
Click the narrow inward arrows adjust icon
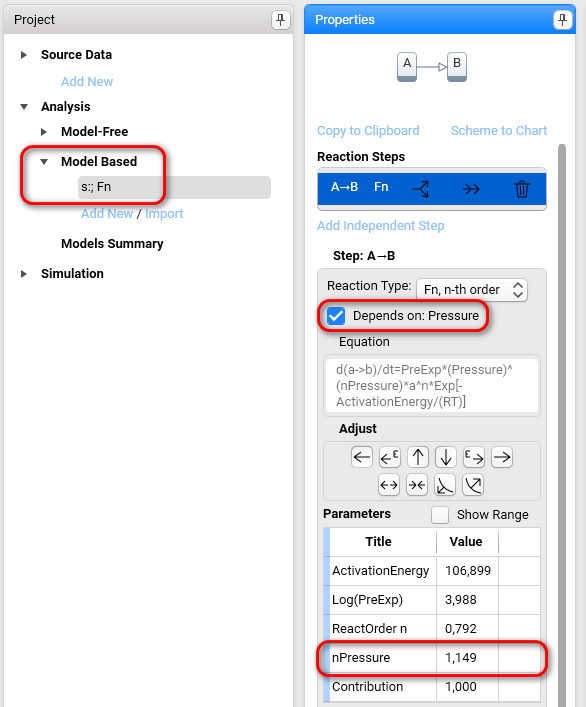(417, 485)
